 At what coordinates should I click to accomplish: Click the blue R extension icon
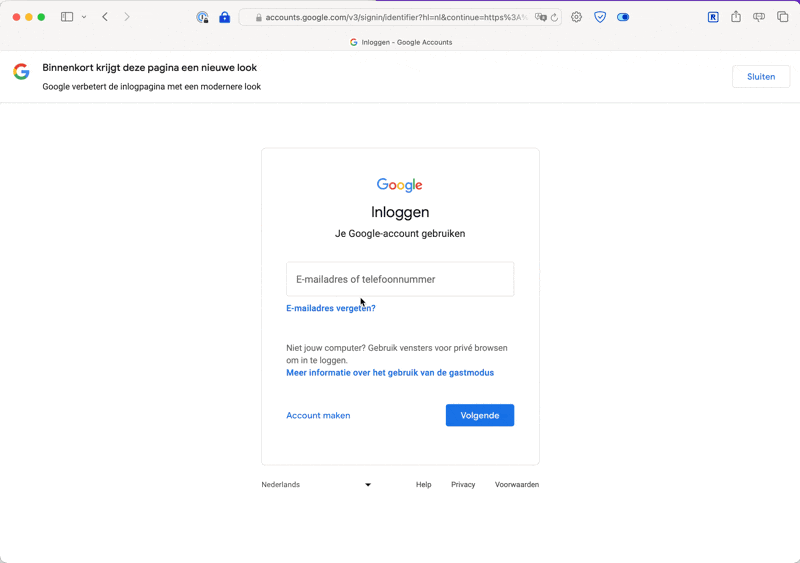tap(713, 17)
